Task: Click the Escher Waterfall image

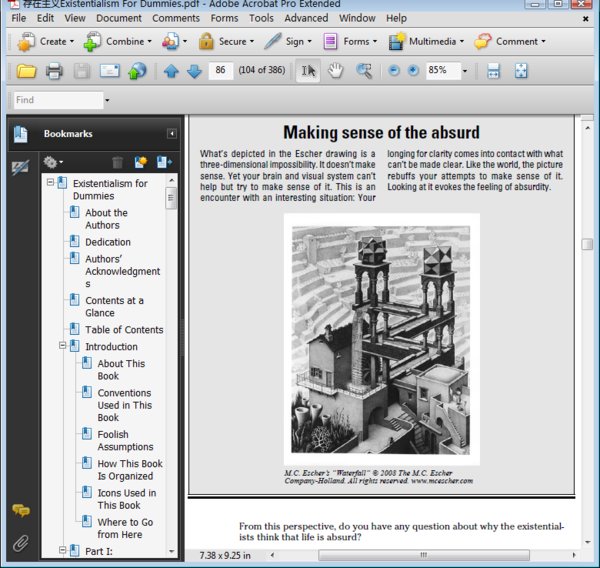Action: [381, 340]
